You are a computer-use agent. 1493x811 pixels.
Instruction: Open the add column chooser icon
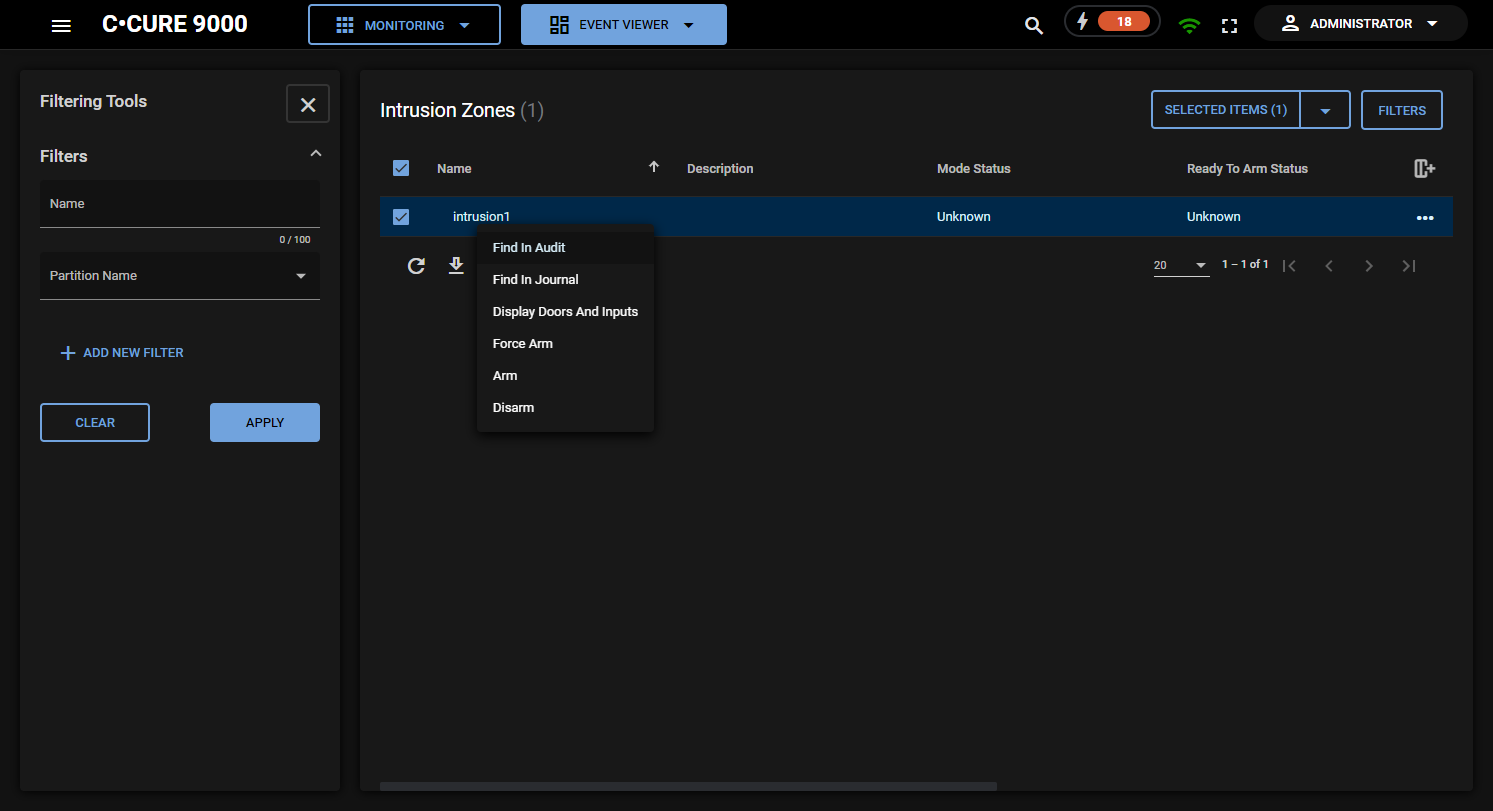tap(1424, 168)
